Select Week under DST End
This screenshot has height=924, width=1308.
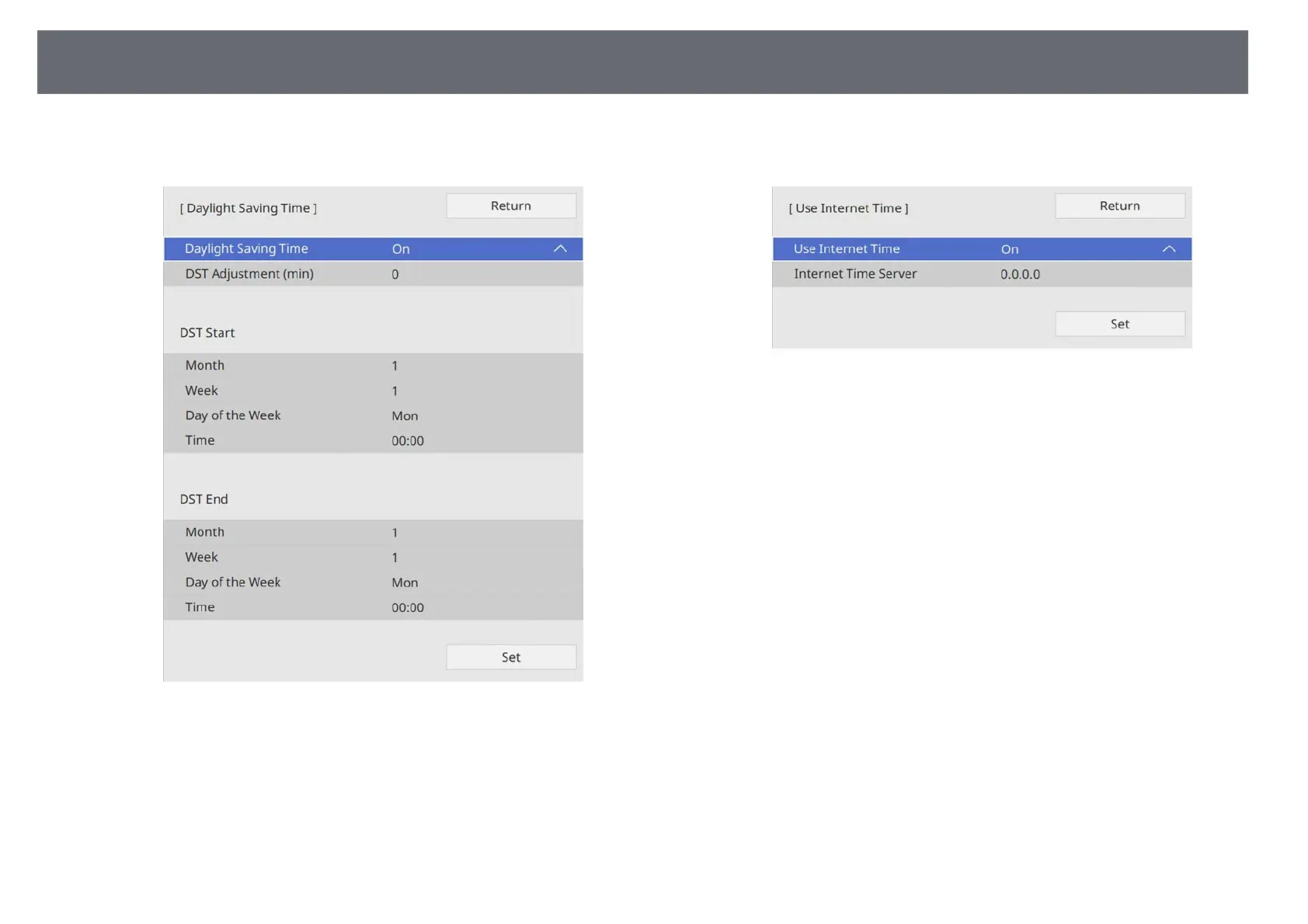click(202, 557)
